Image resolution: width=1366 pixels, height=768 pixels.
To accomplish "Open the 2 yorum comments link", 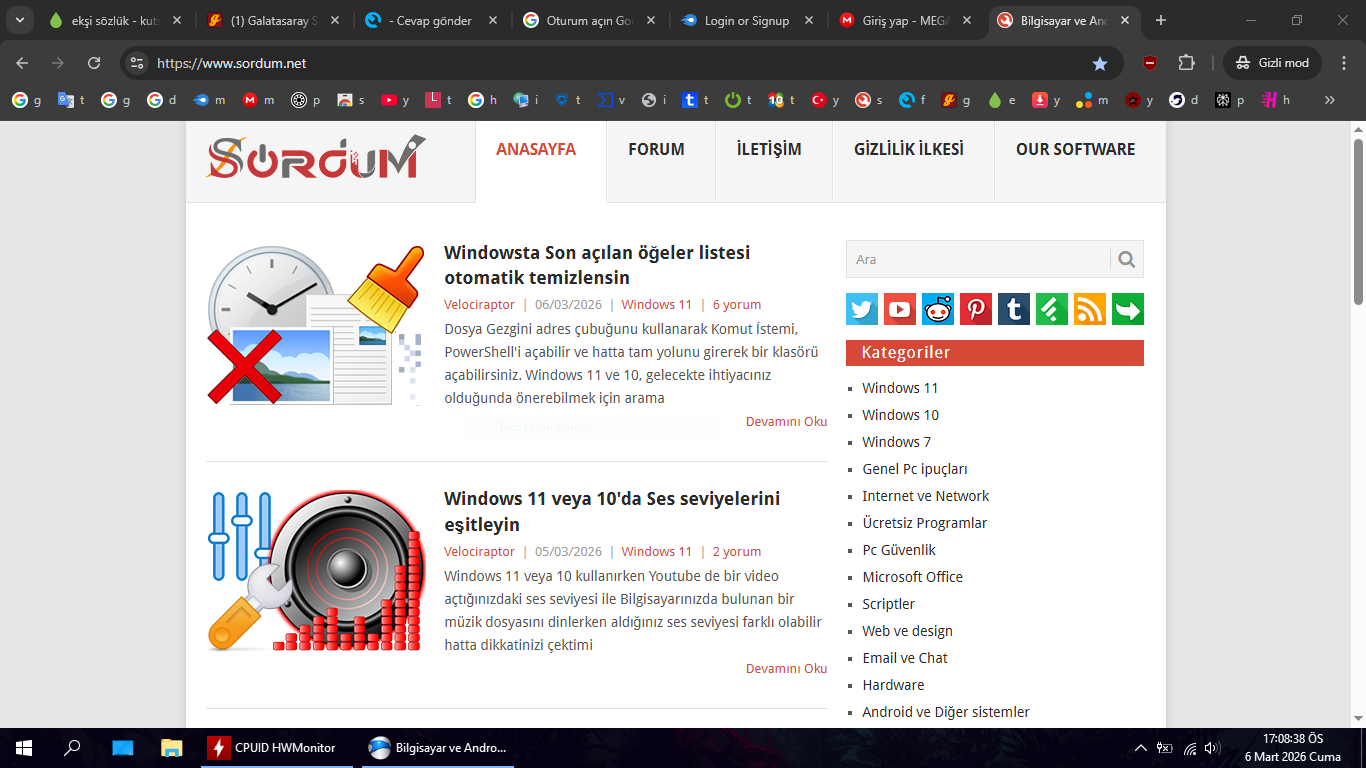I will [x=737, y=552].
